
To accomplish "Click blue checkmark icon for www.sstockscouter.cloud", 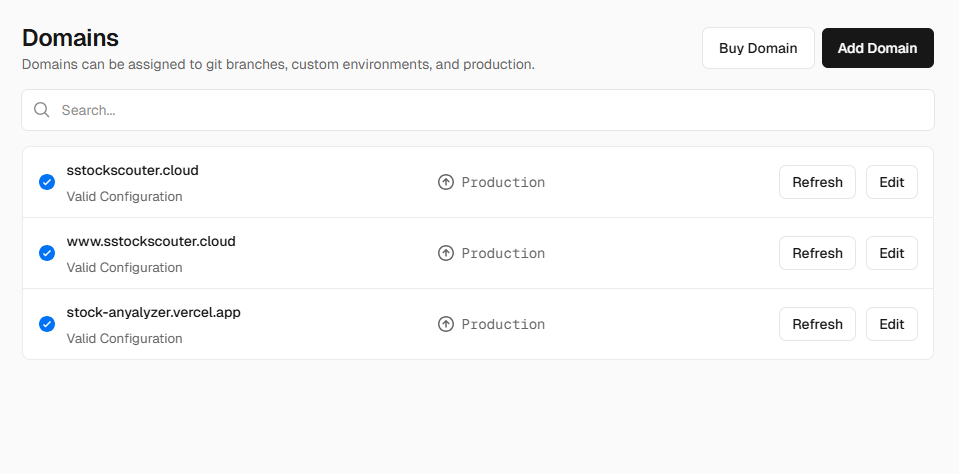I will [x=47, y=253].
